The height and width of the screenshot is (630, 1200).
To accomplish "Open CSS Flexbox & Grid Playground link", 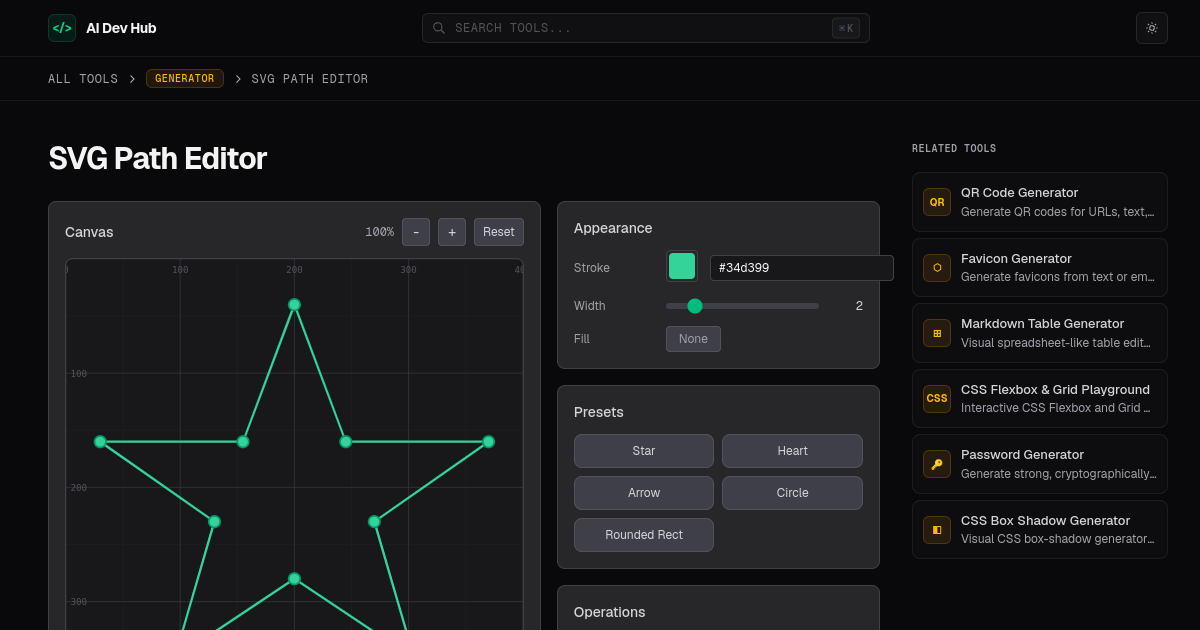I will [1040, 399].
